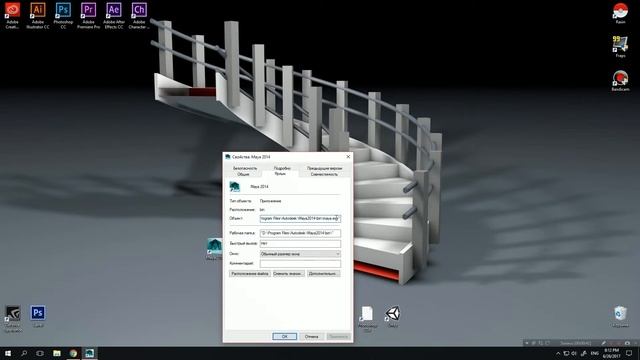Image resolution: width=640 pixels, height=360 pixels.
Task: Open the Окно window size dropdown
Action: [300, 254]
